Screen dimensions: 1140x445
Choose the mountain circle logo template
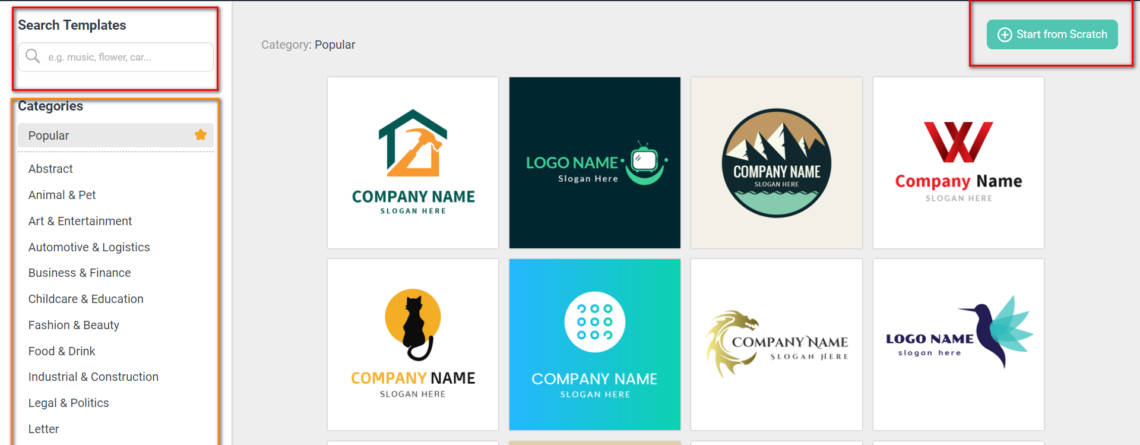click(776, 162)
